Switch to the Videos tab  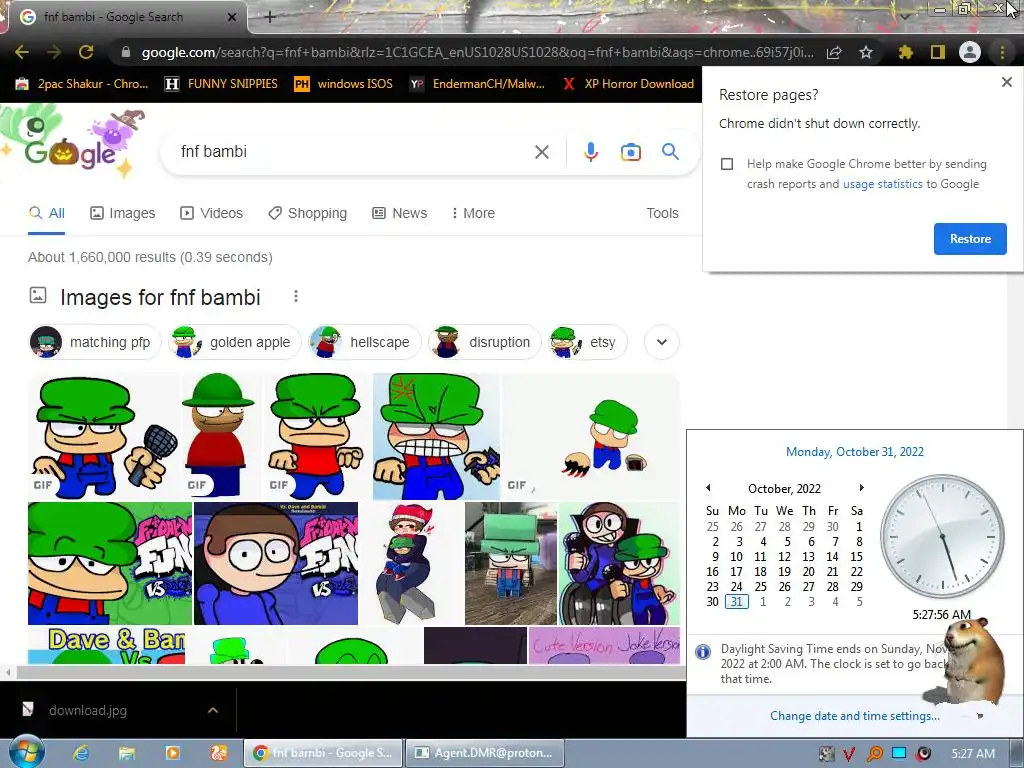click(211, 214)
